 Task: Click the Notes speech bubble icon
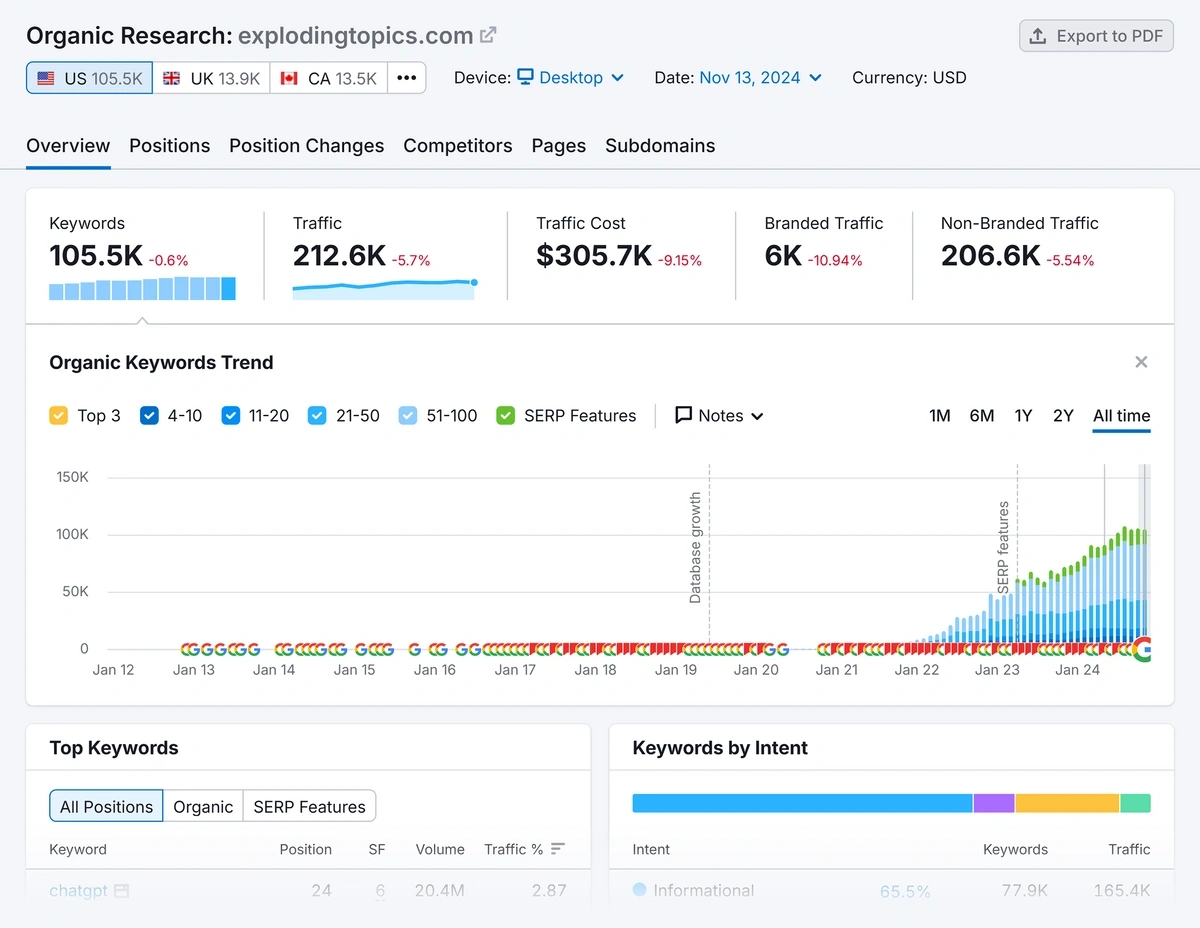684,415
